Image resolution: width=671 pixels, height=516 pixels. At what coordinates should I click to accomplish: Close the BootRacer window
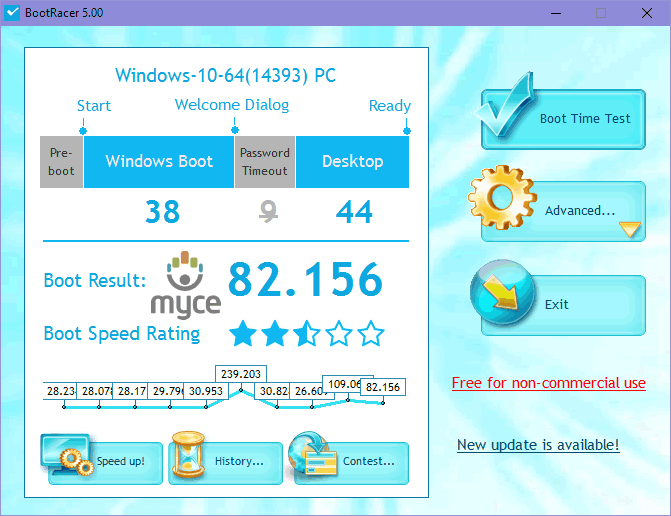click(647, 13)
